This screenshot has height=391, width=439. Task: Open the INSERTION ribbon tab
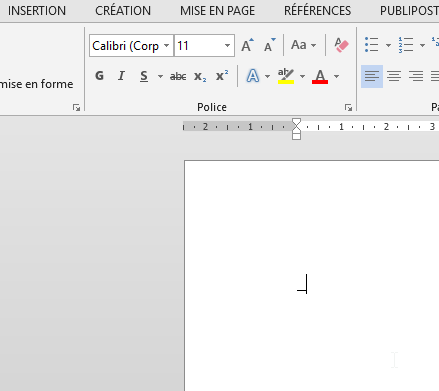point(37,11)
